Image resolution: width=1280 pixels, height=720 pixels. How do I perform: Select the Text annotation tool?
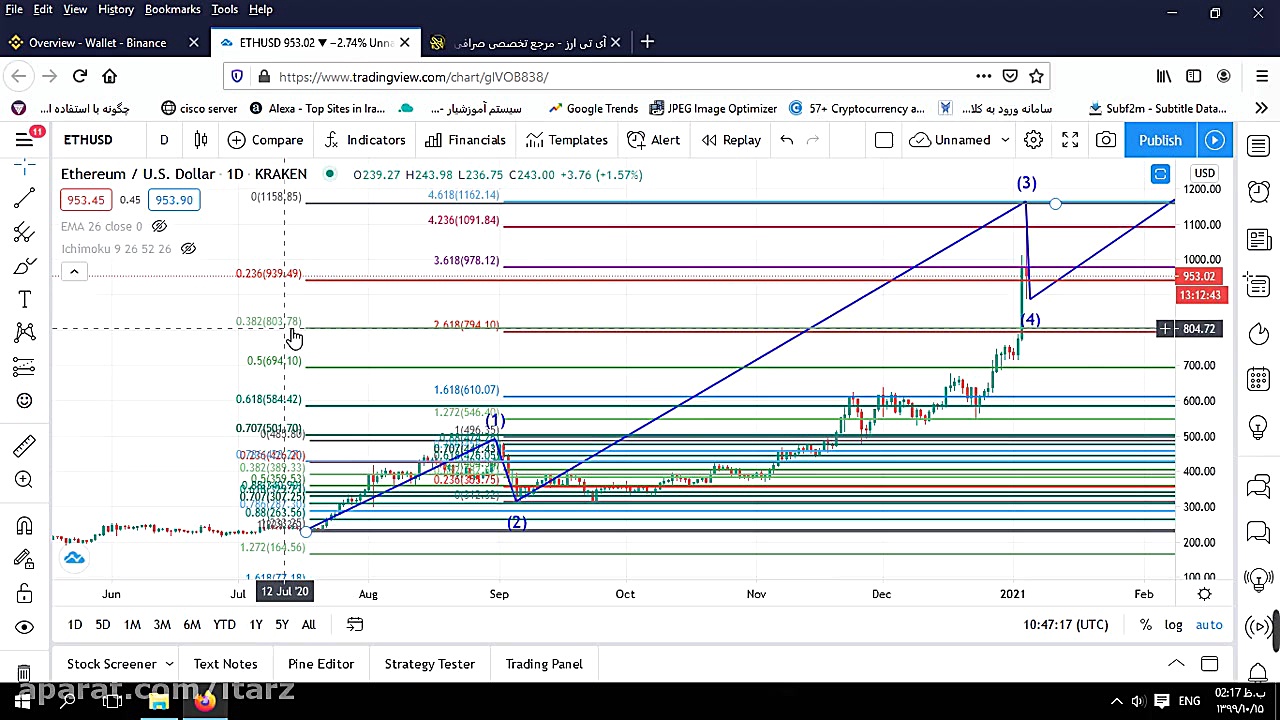[25, 300]
